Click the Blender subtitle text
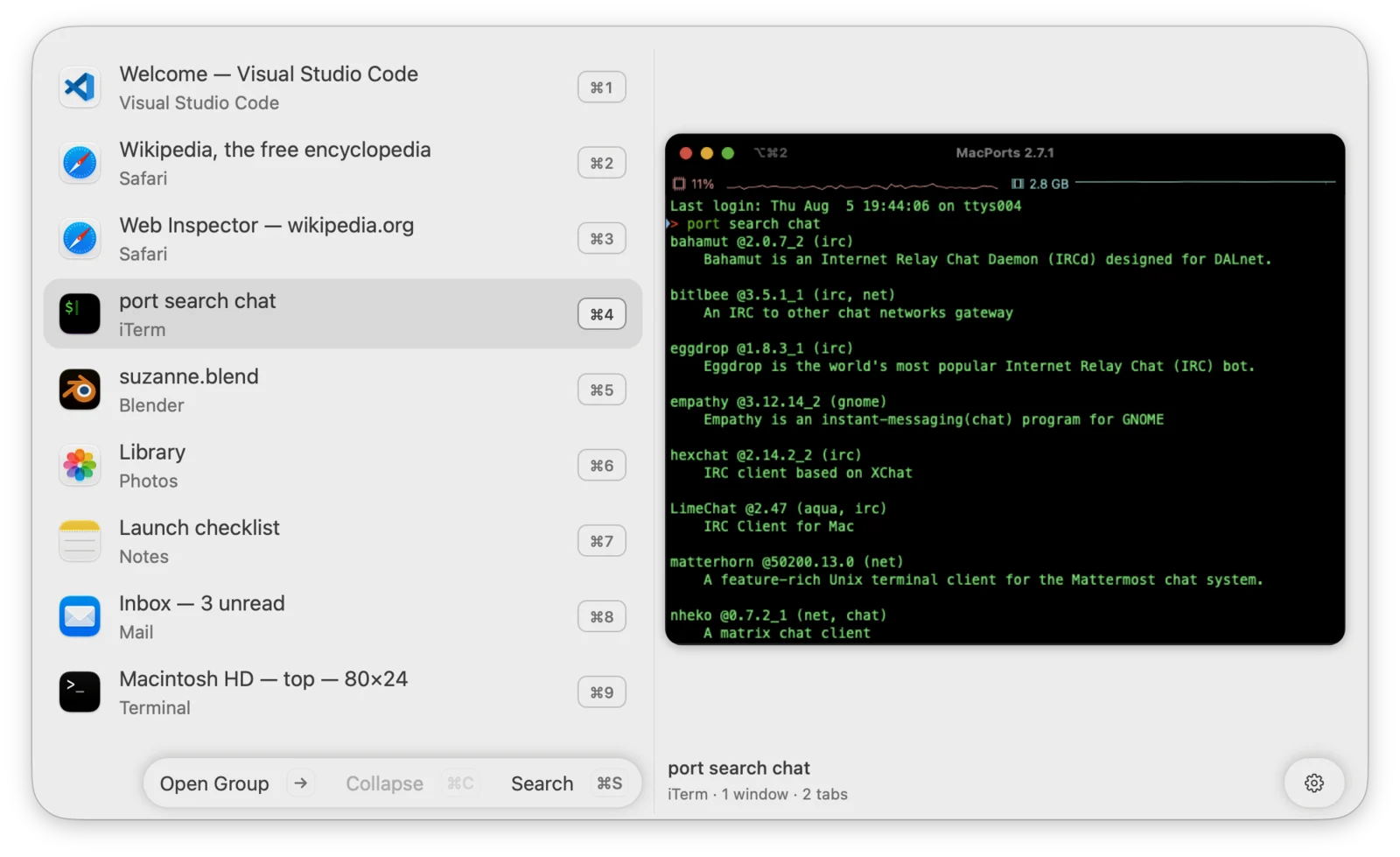Image resolution: width=1400 pixels, height=857 pixels. 151,405
